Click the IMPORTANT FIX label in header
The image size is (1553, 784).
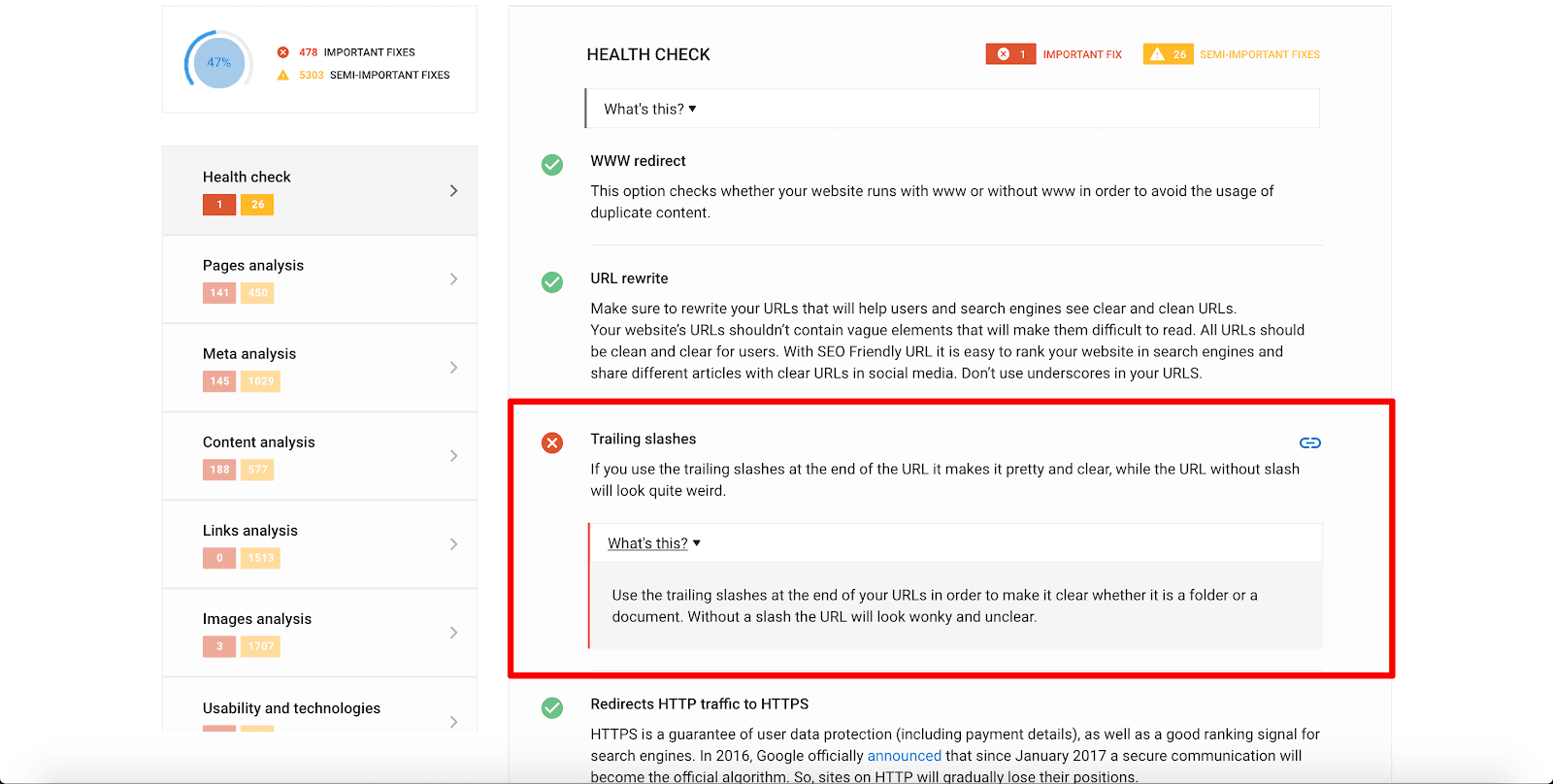point(1082,54)
